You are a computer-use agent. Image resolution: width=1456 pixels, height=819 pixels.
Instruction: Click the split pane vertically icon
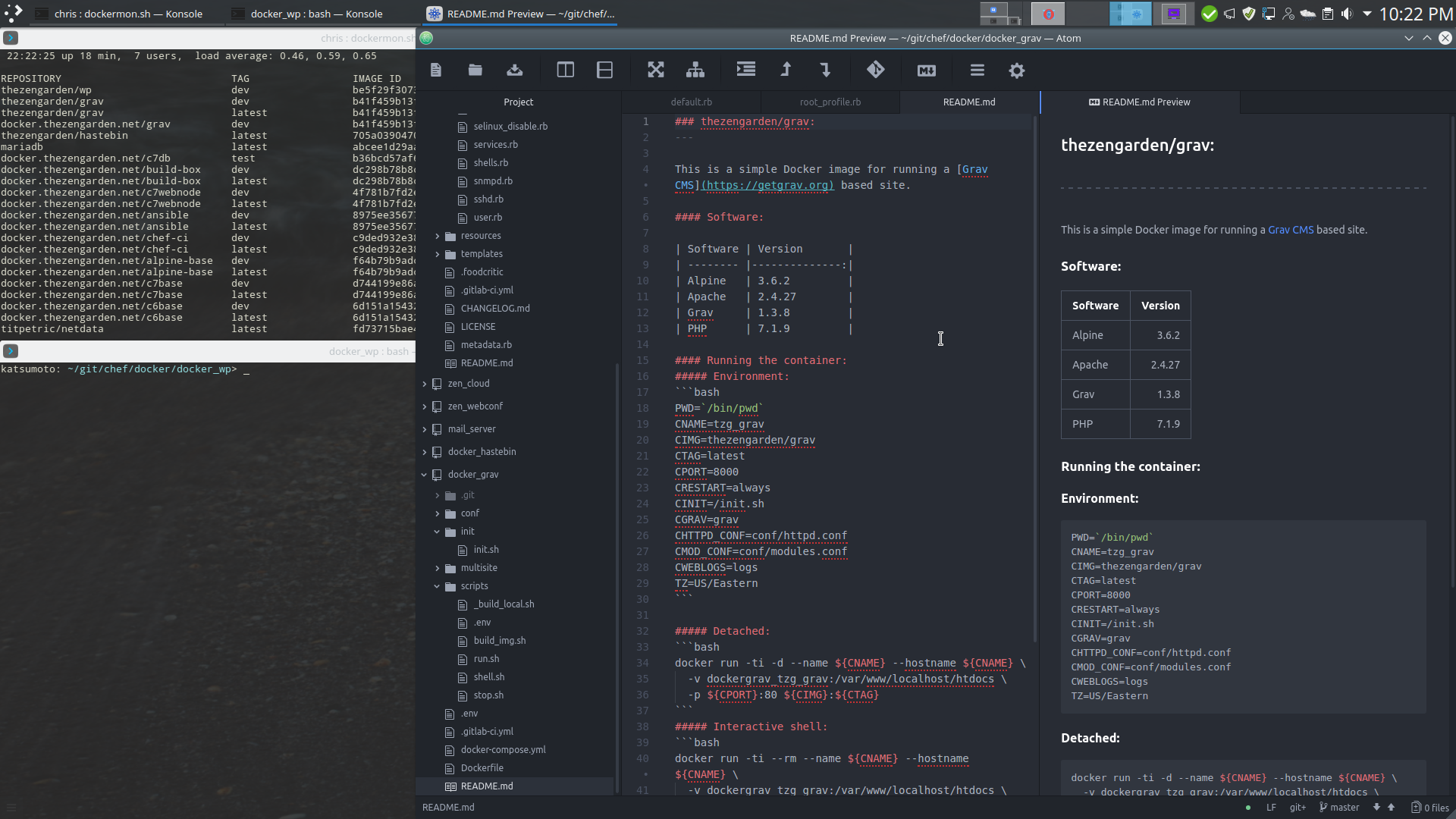(x=566, y=71)
